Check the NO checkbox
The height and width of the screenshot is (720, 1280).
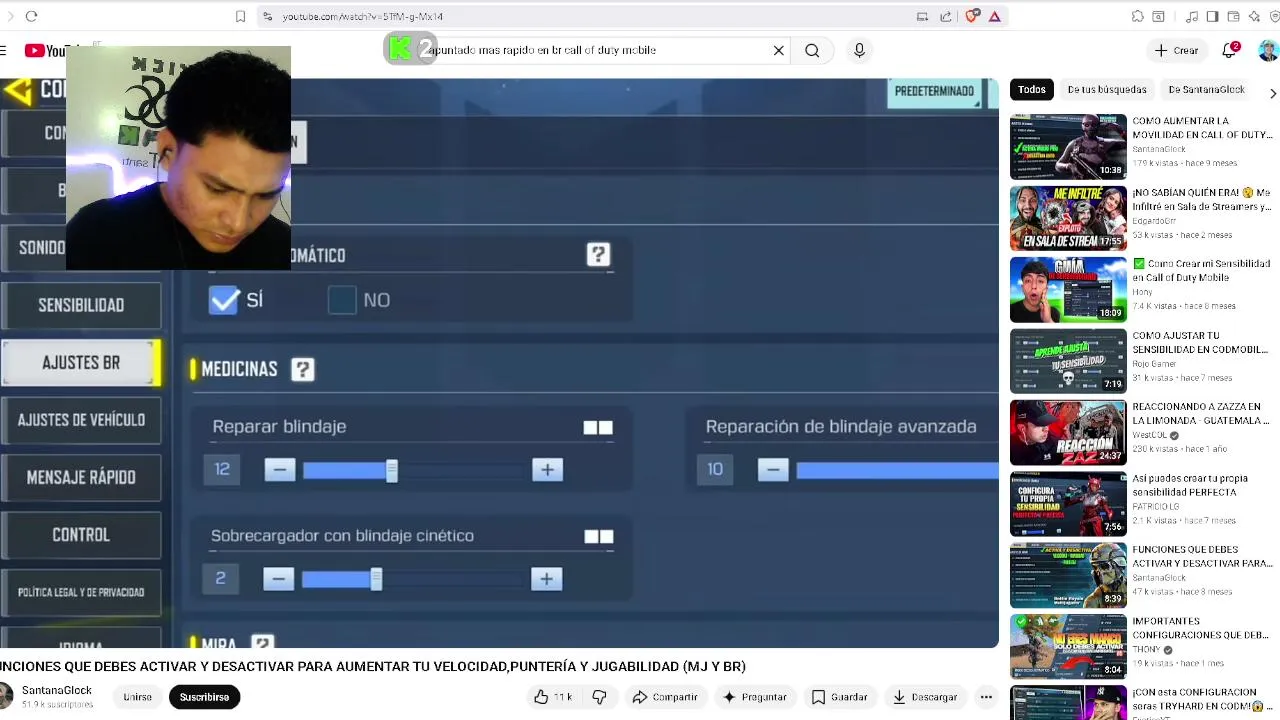(342, 300)
